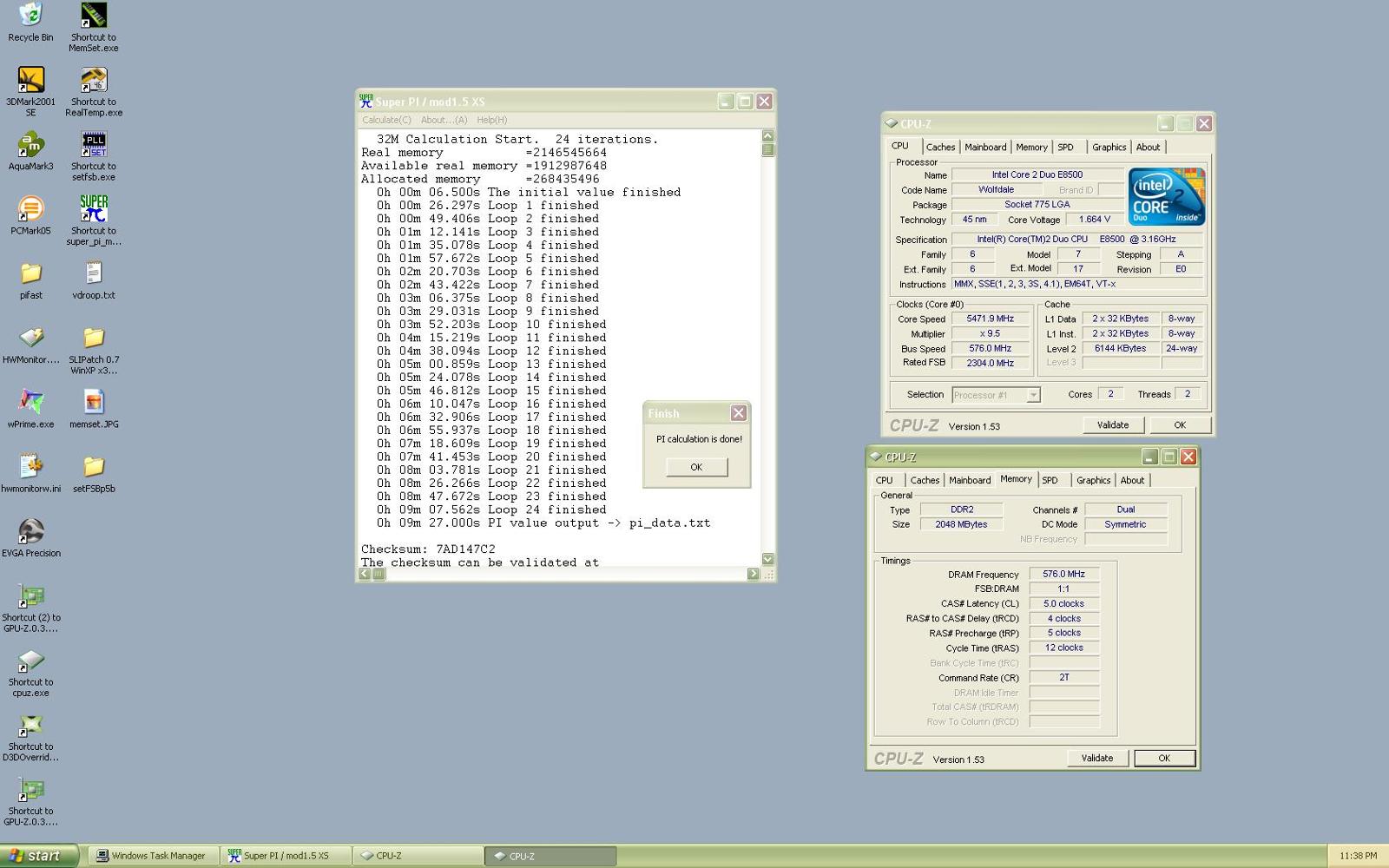The height and width of the screenshot is (868, 1389).
Task: Switch to Memory tab in top CPU-Z
Action: [1031, 148]
